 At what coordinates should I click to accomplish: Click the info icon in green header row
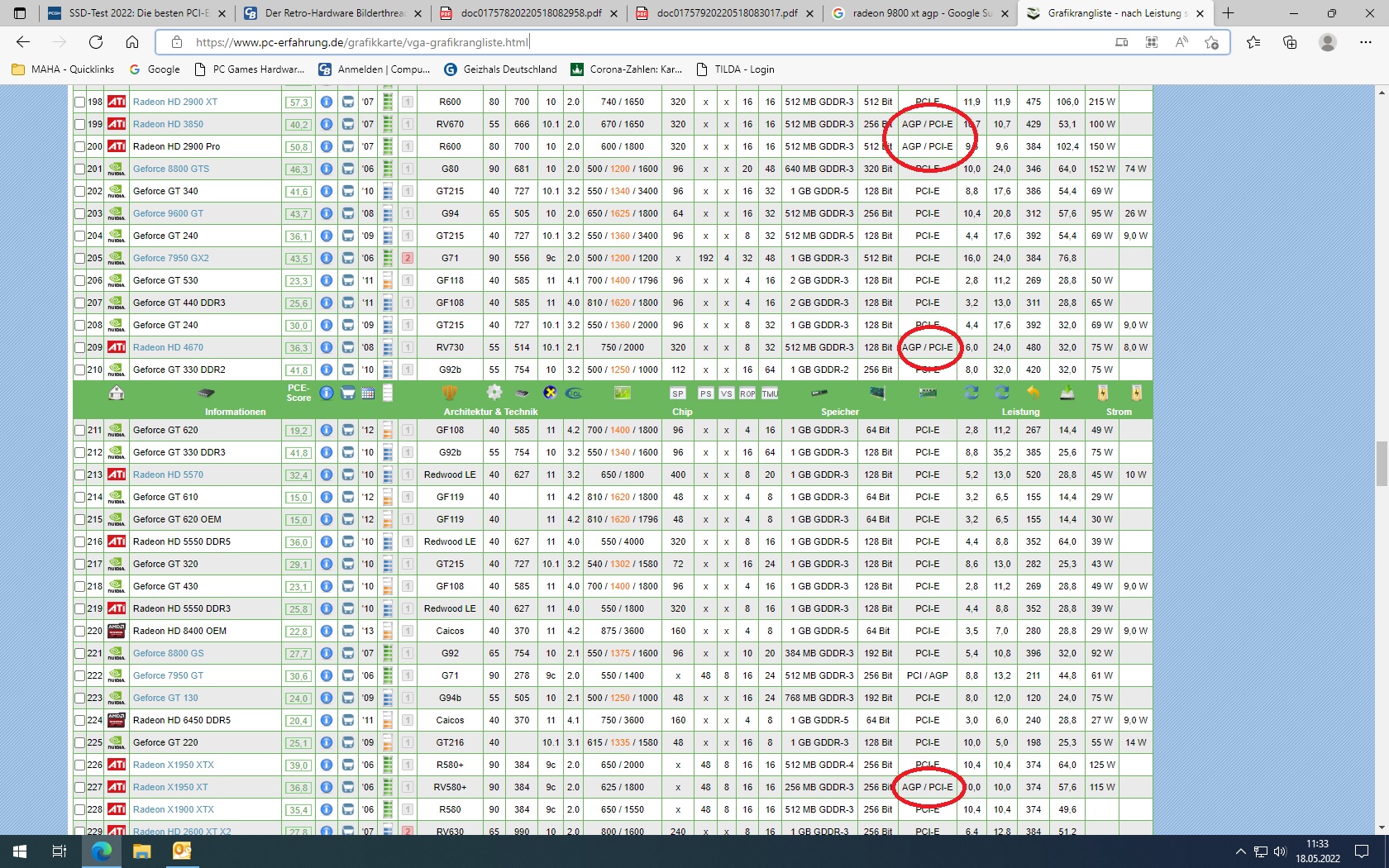[327, 393]
